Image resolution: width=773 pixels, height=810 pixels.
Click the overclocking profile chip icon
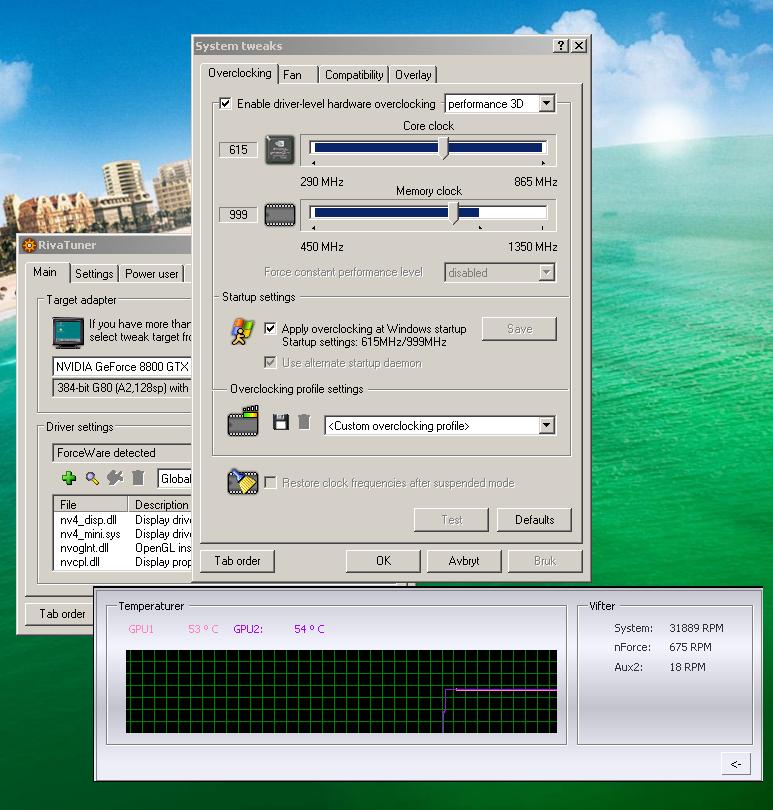243,422
